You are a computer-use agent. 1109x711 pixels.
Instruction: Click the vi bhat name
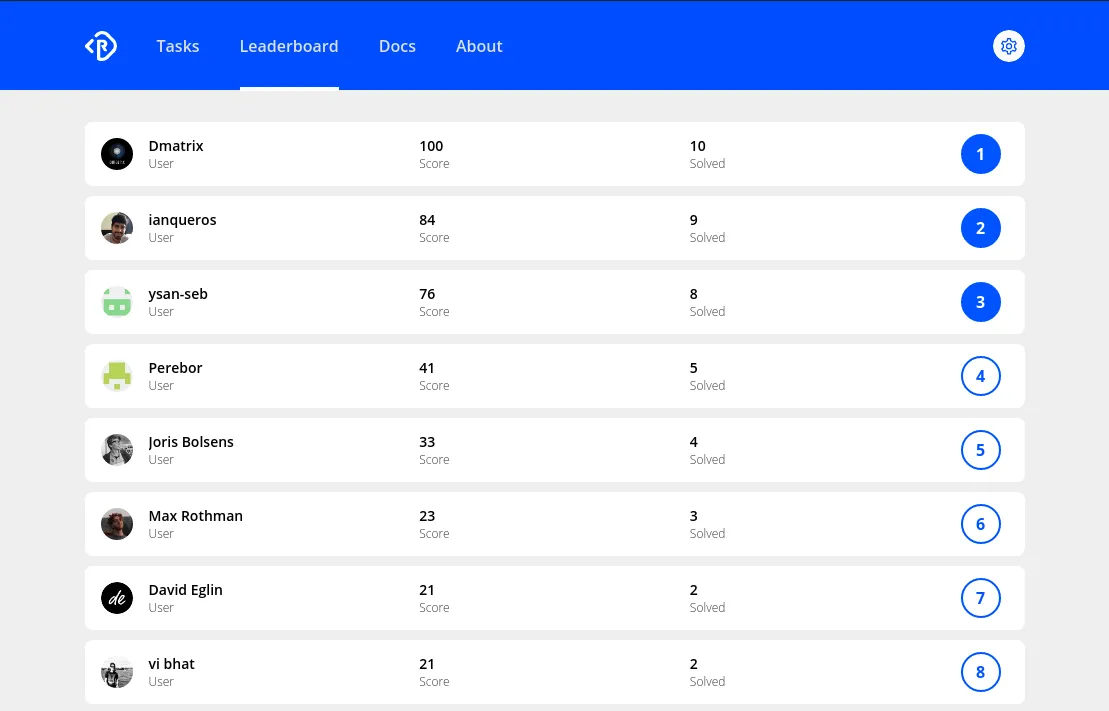pyautogui.click(x=171, y=664)
